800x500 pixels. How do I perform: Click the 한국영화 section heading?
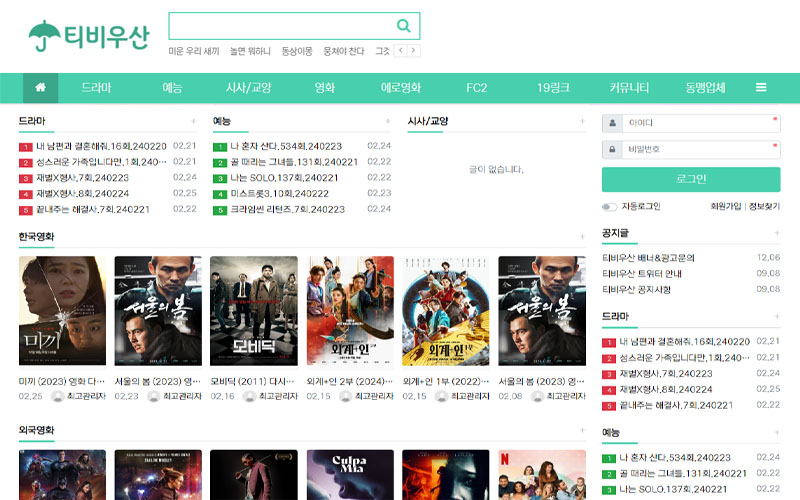[36, 237]
